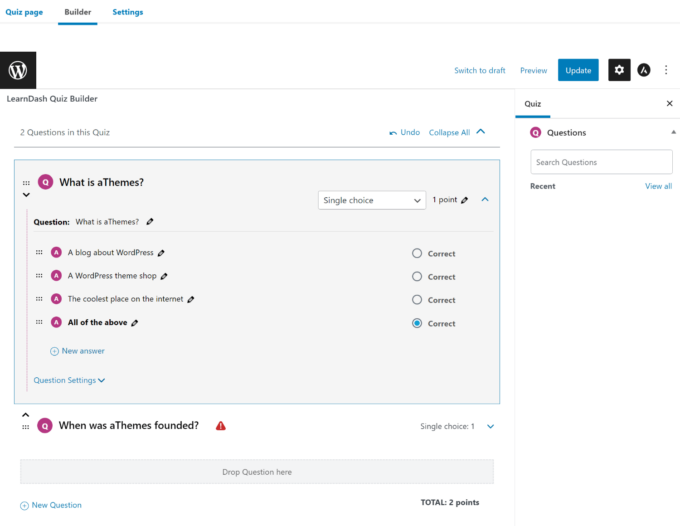Edit answer The coolest place on the internet
The width and height of the screenshot is (680, 526).
coord(191,299)
